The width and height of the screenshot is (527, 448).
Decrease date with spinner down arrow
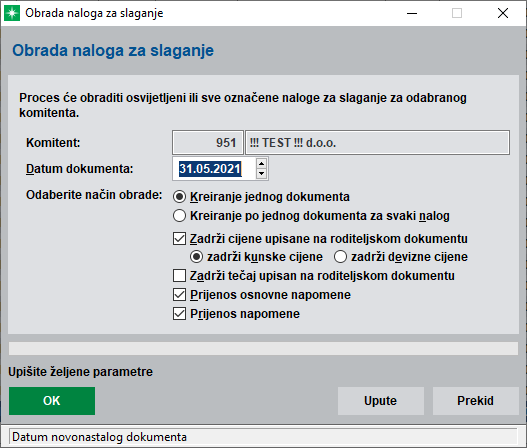point(261,174)
